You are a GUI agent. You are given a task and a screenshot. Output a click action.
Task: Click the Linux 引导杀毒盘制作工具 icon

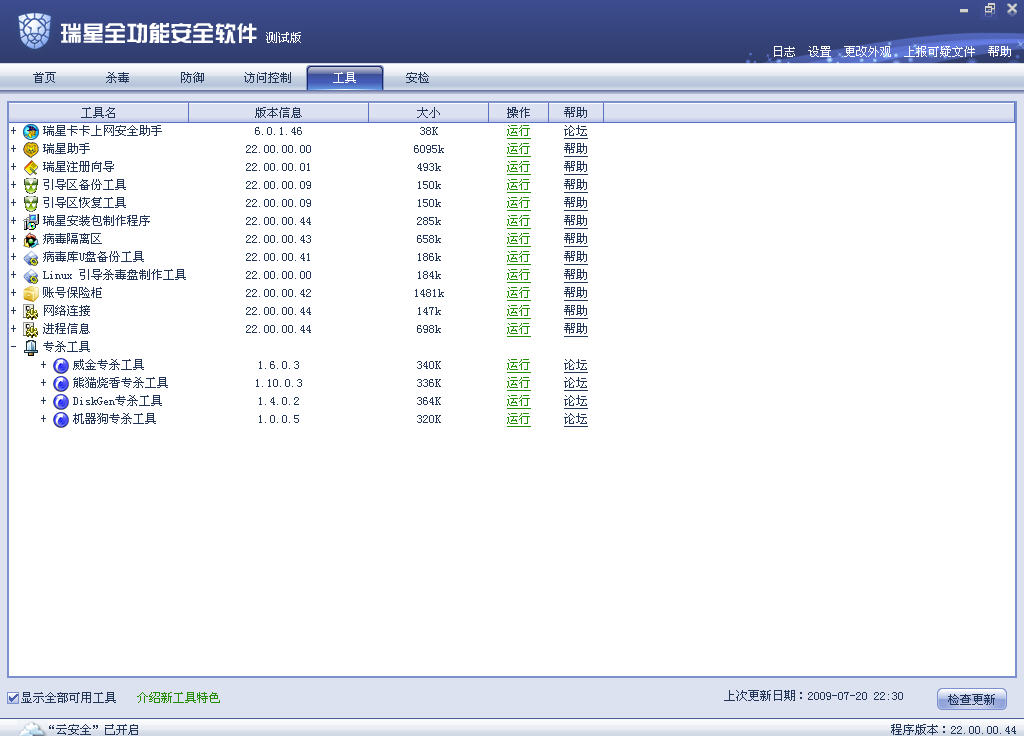coord(31,276)
